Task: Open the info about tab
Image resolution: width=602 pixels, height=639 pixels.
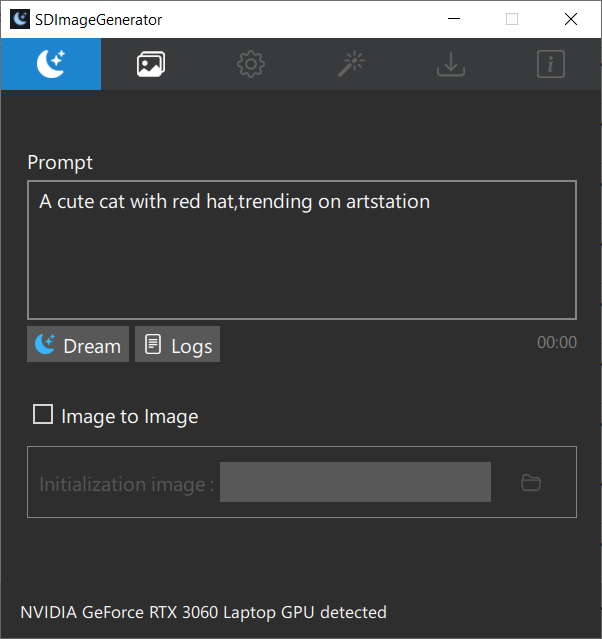Action: [551, 64]
